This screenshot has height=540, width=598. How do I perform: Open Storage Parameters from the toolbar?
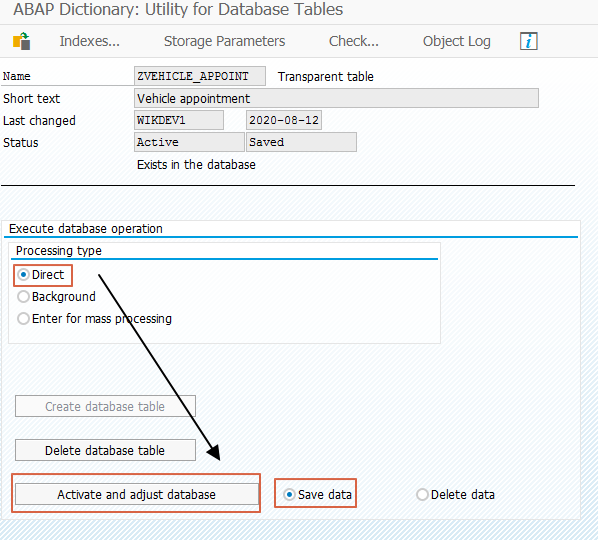[x=224, y=41]
